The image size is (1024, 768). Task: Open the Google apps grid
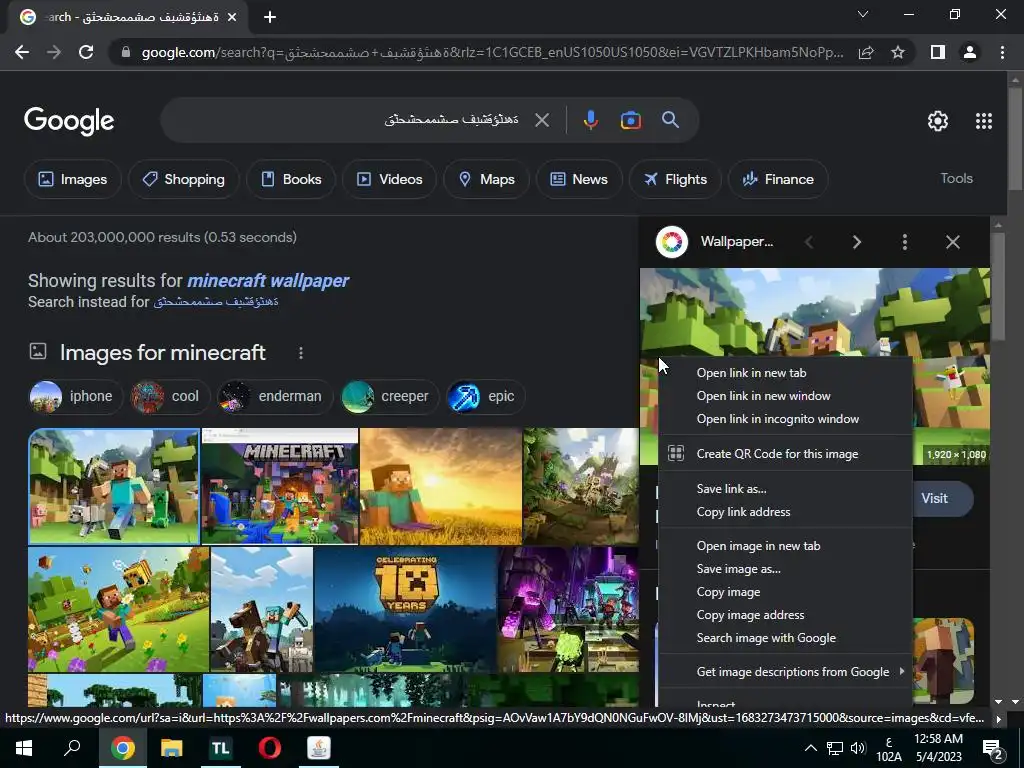(984, 121)
